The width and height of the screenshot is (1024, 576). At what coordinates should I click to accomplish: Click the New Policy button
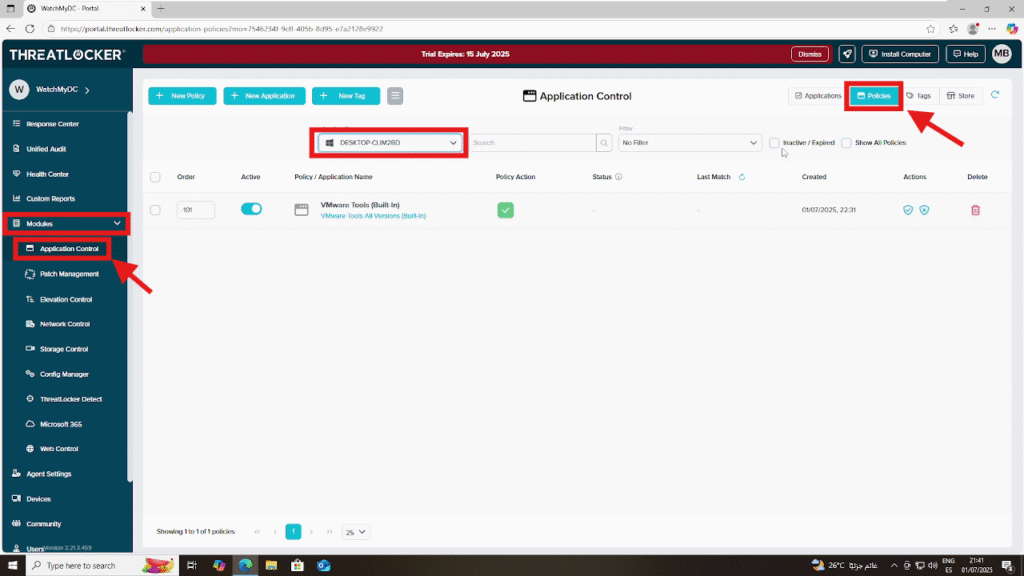pyautogui.click(x=182, y=96)
